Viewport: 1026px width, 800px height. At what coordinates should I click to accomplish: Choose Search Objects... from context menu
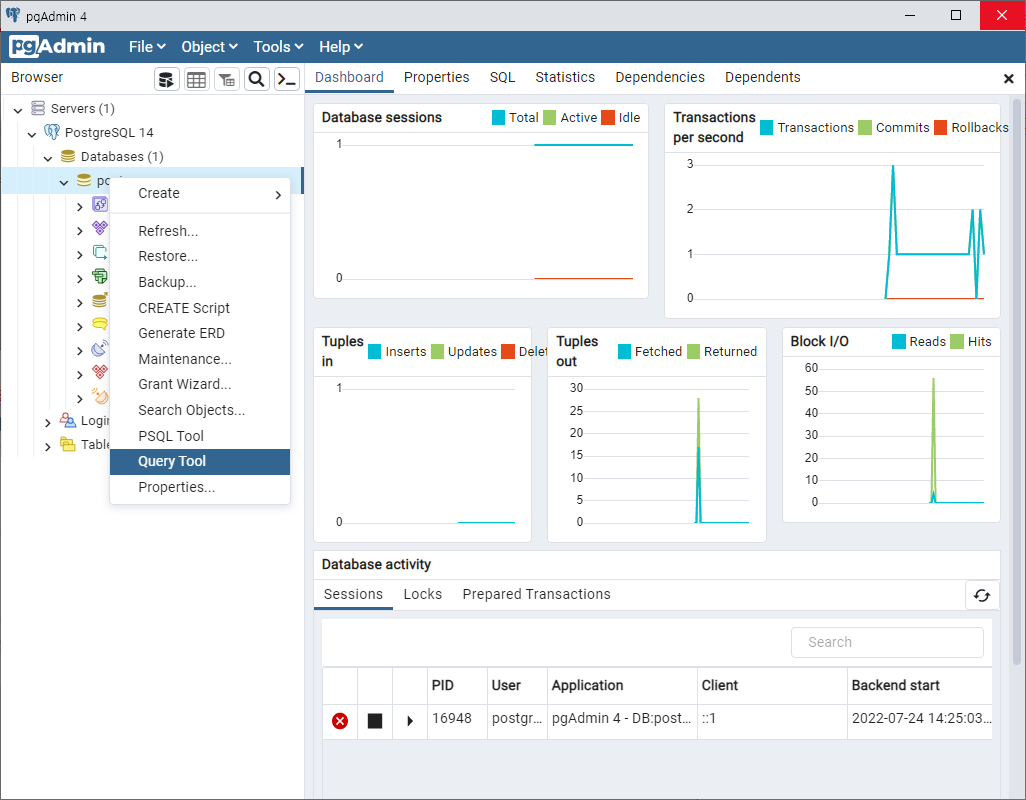(200, 410)
